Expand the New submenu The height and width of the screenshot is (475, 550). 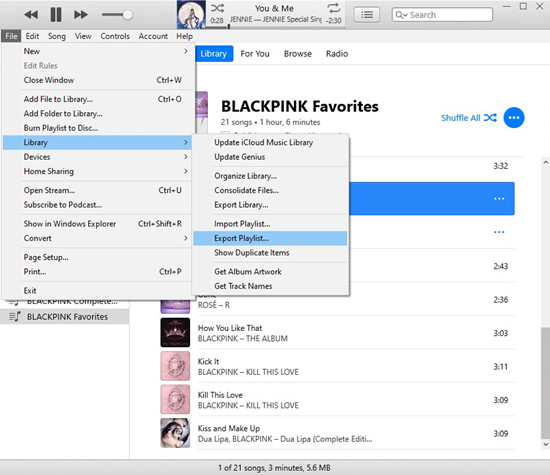pyautogui.click(x=97, y=51)
